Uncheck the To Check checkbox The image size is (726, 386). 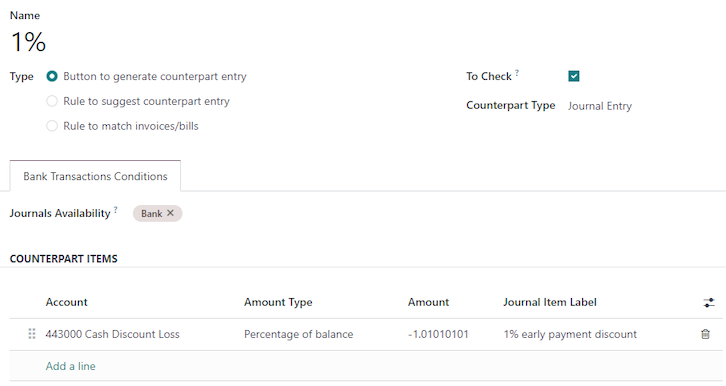tap(574, 76)
